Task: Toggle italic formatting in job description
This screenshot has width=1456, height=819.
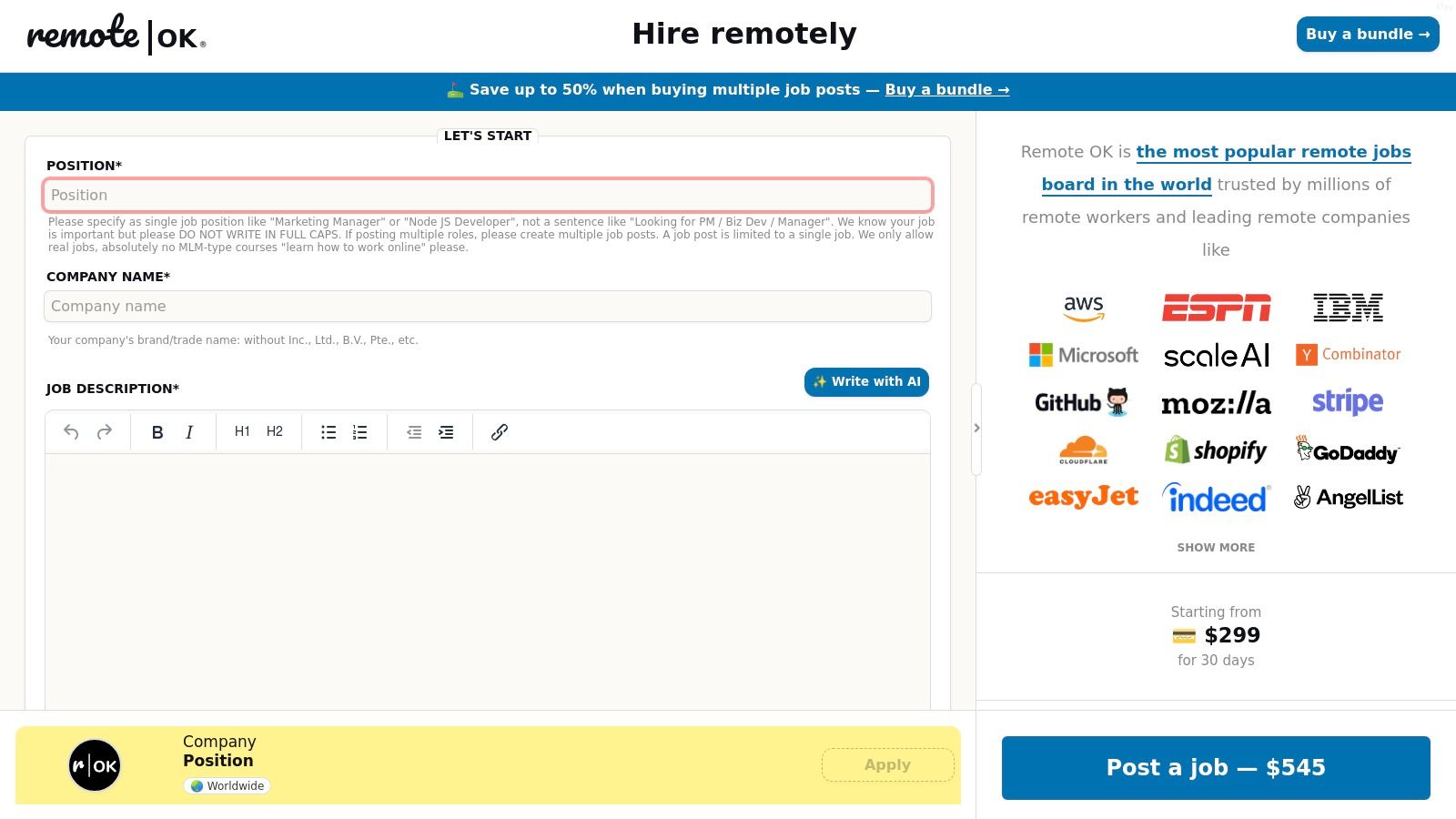Action: tap(189, 432)
